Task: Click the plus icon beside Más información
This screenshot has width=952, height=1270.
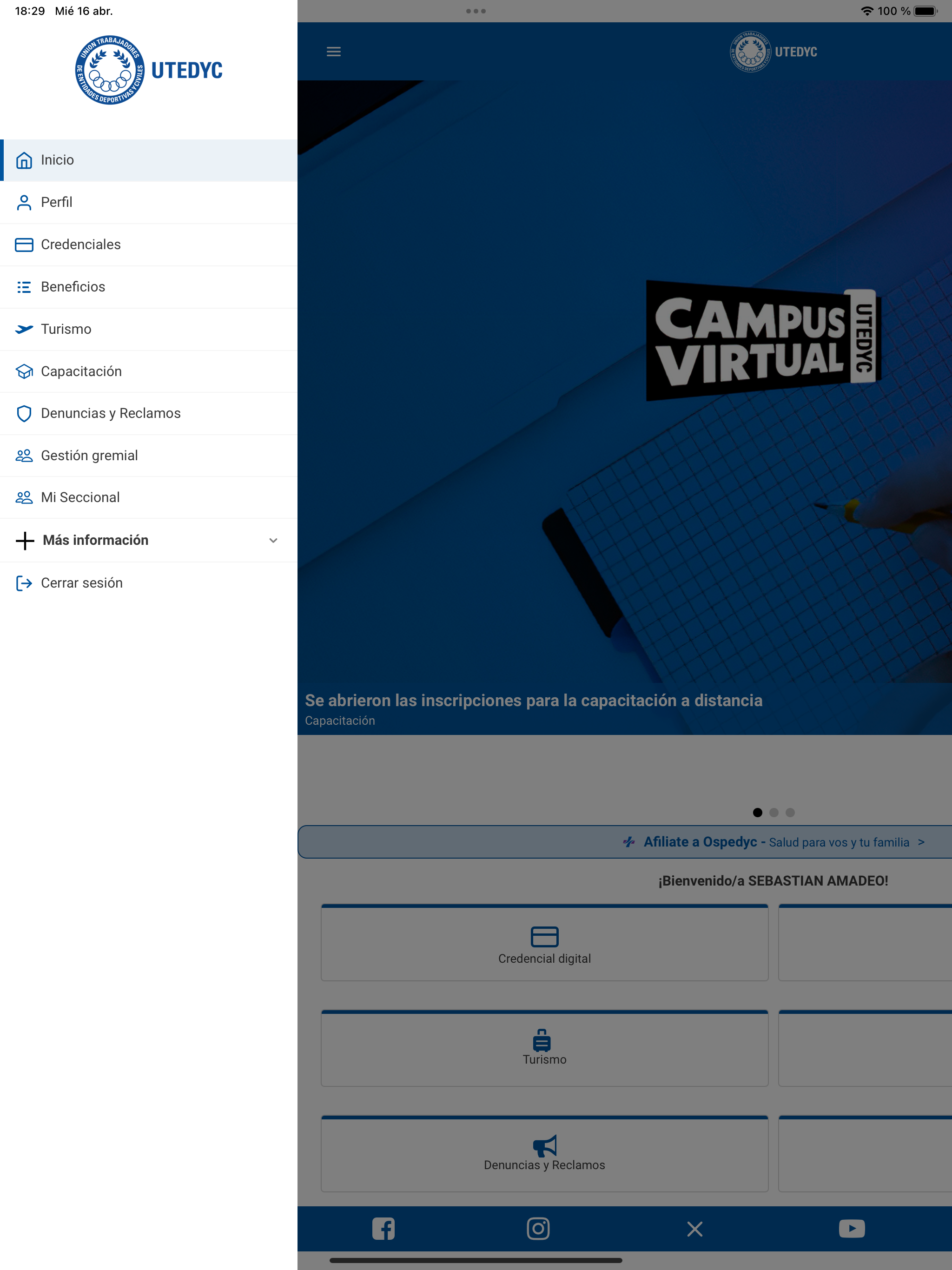Action: [25, 541]
